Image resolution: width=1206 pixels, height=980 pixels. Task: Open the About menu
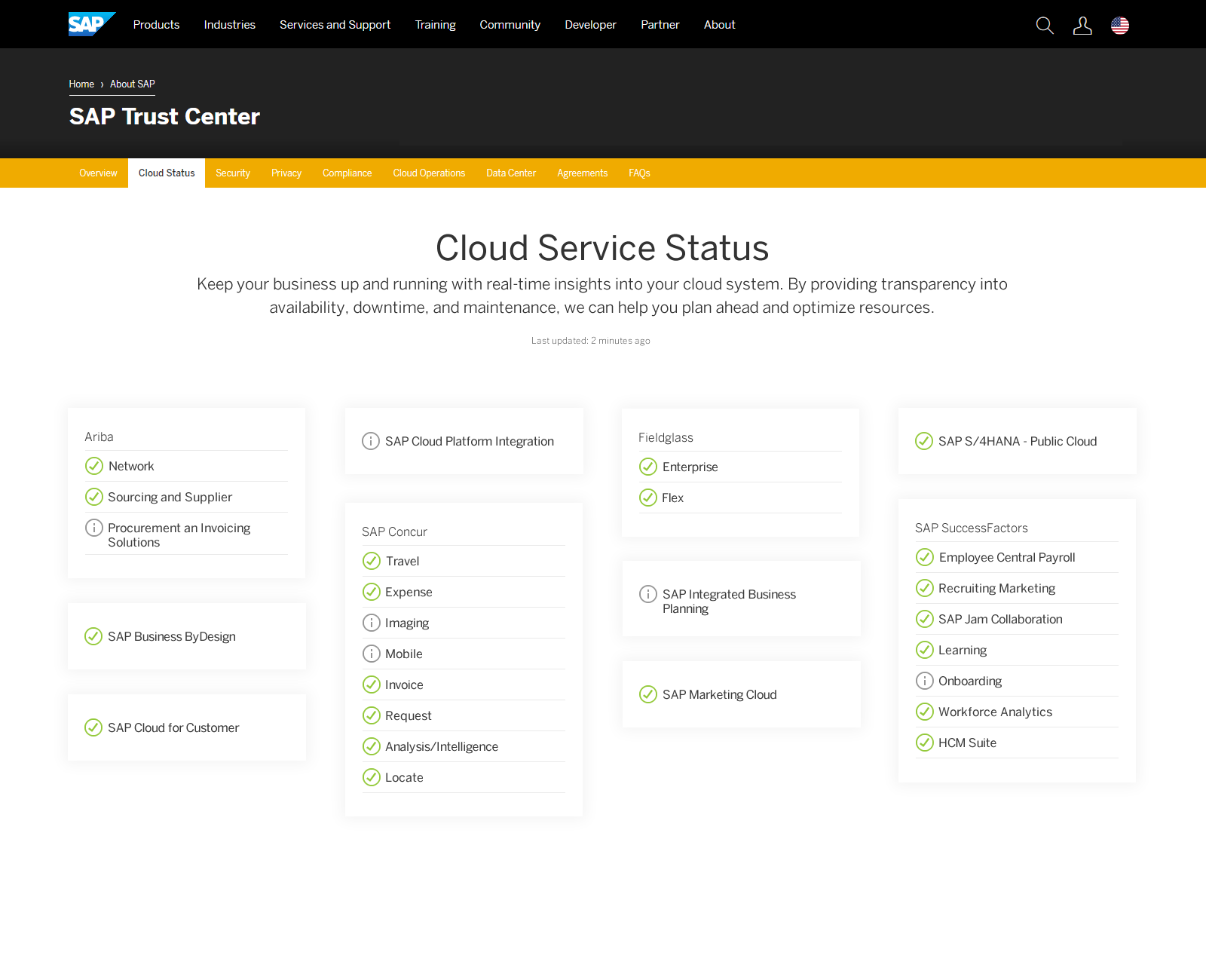[720, 25]
